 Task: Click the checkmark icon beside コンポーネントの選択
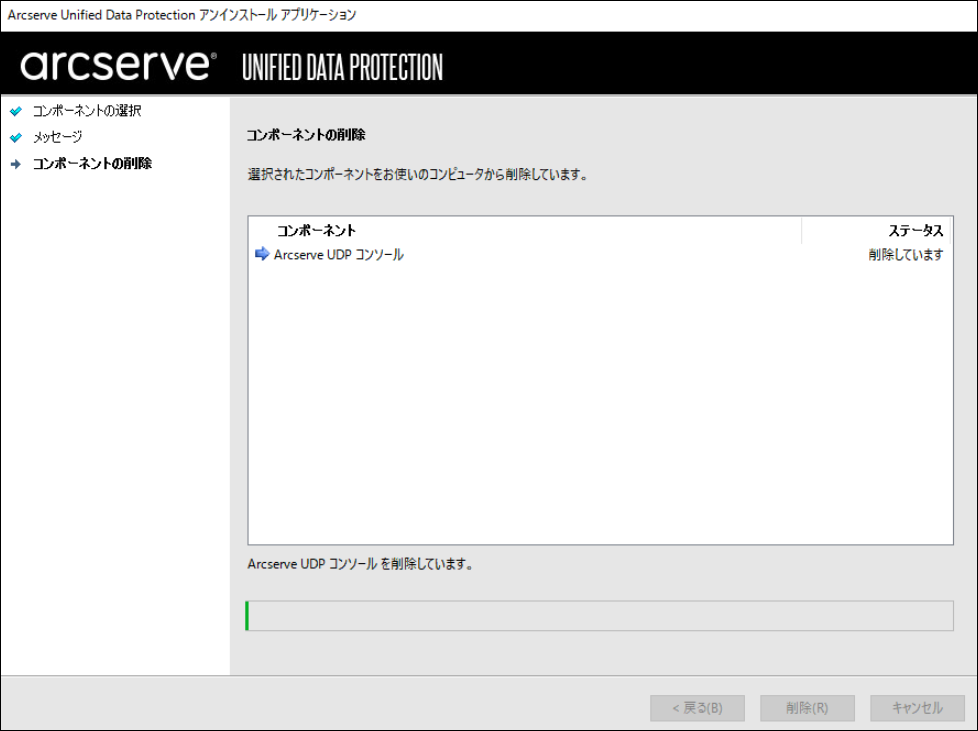tap(16, 111)
